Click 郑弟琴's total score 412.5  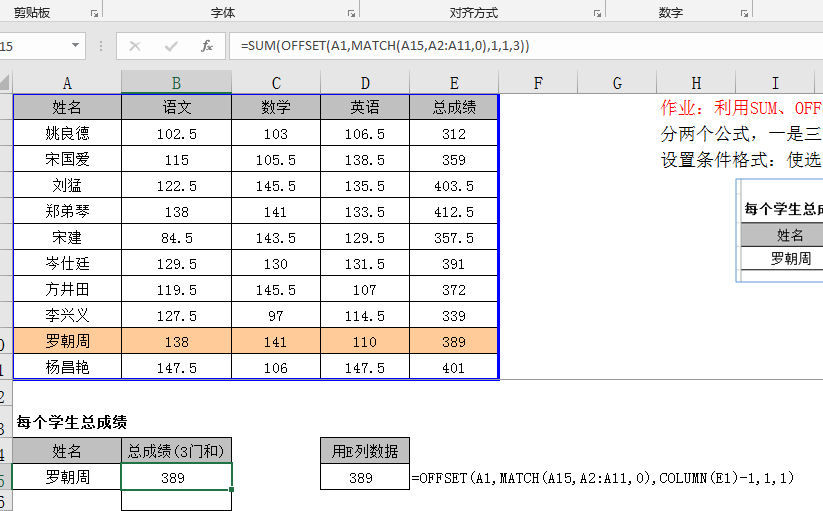(x=454, y=211)
